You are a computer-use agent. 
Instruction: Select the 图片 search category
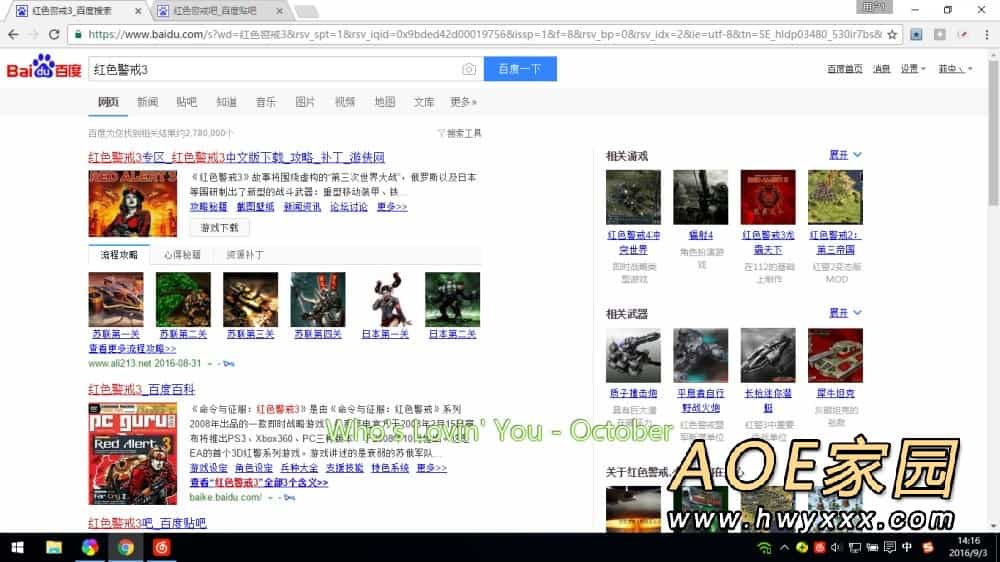pyautogui.click(x=305, y=102)
